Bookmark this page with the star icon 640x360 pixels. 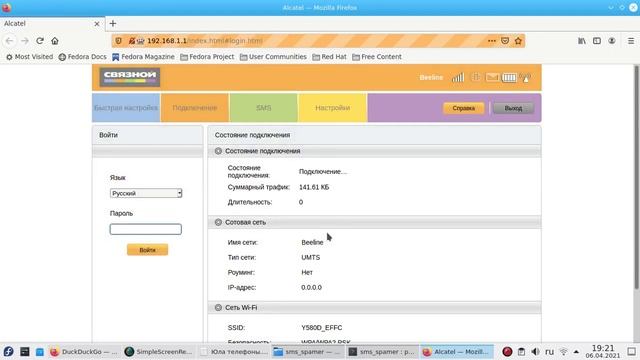click(x=518, y=41)
